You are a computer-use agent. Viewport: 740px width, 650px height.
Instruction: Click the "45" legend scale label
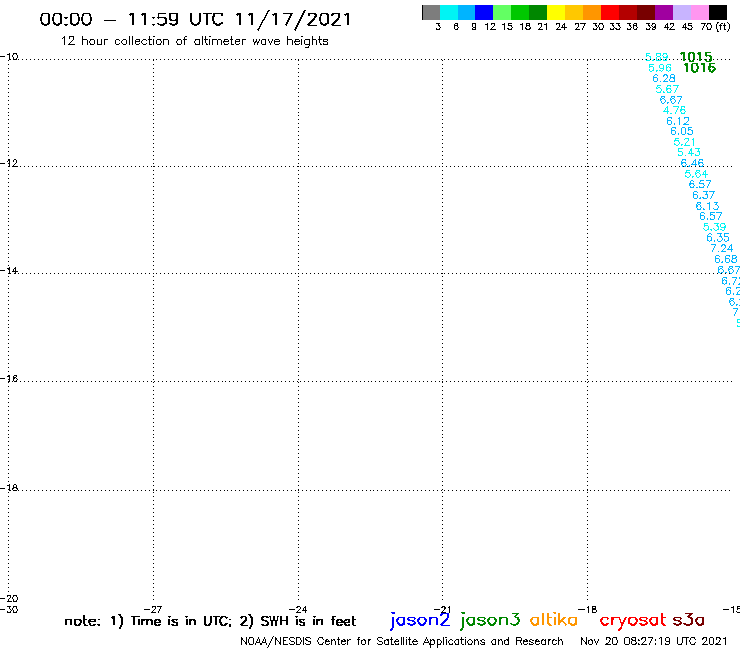[687, 26]
